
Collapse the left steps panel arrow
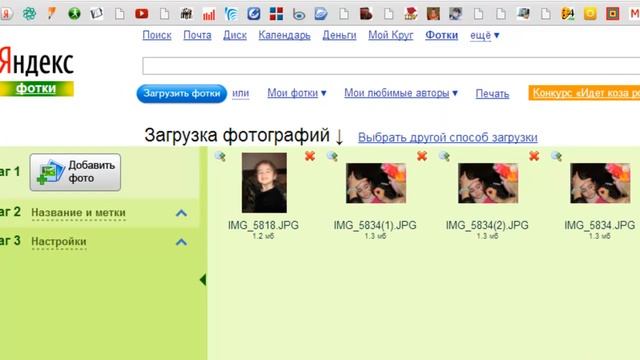[x=203, y=280]
